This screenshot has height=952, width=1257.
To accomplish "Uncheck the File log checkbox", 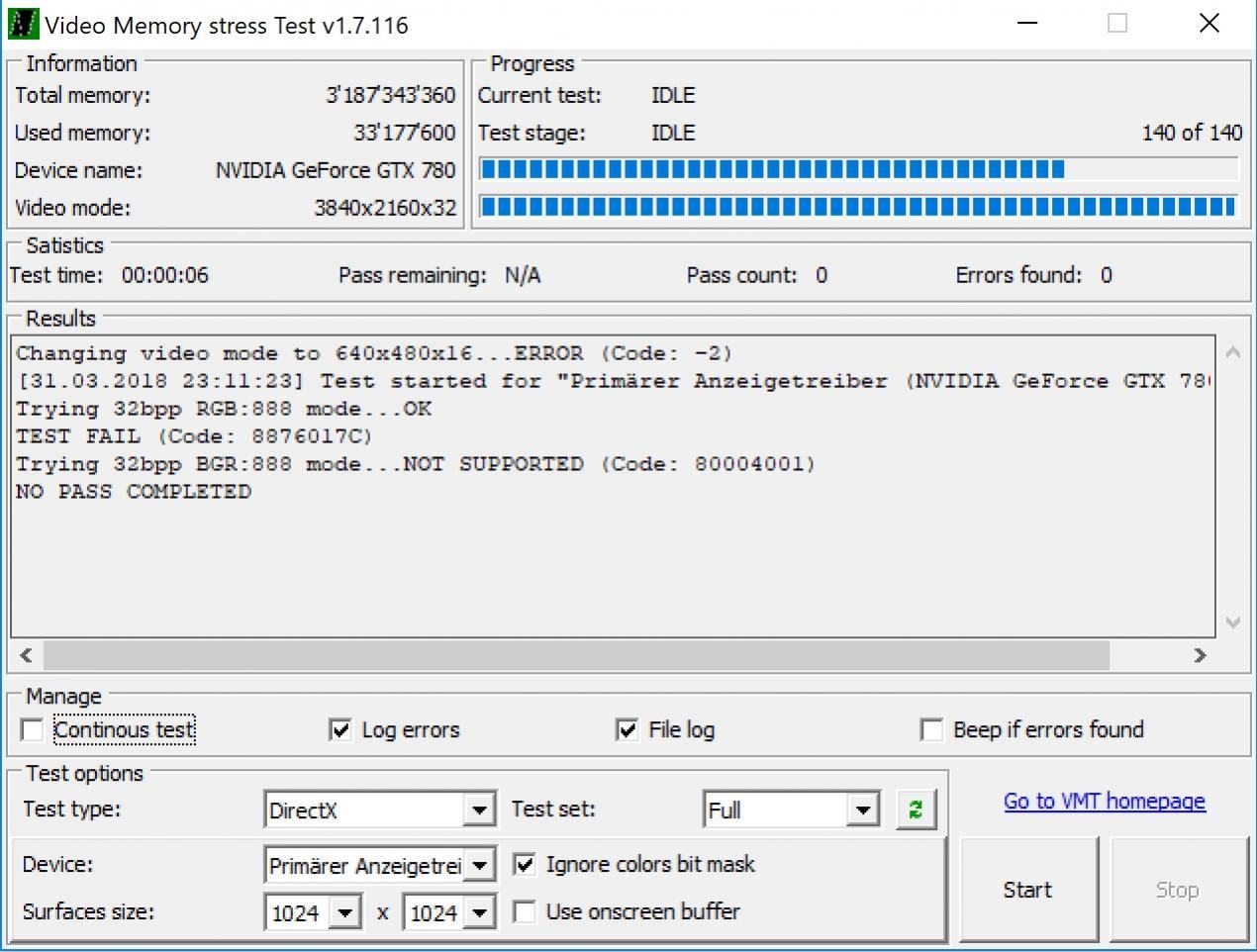I will point(628,730).
